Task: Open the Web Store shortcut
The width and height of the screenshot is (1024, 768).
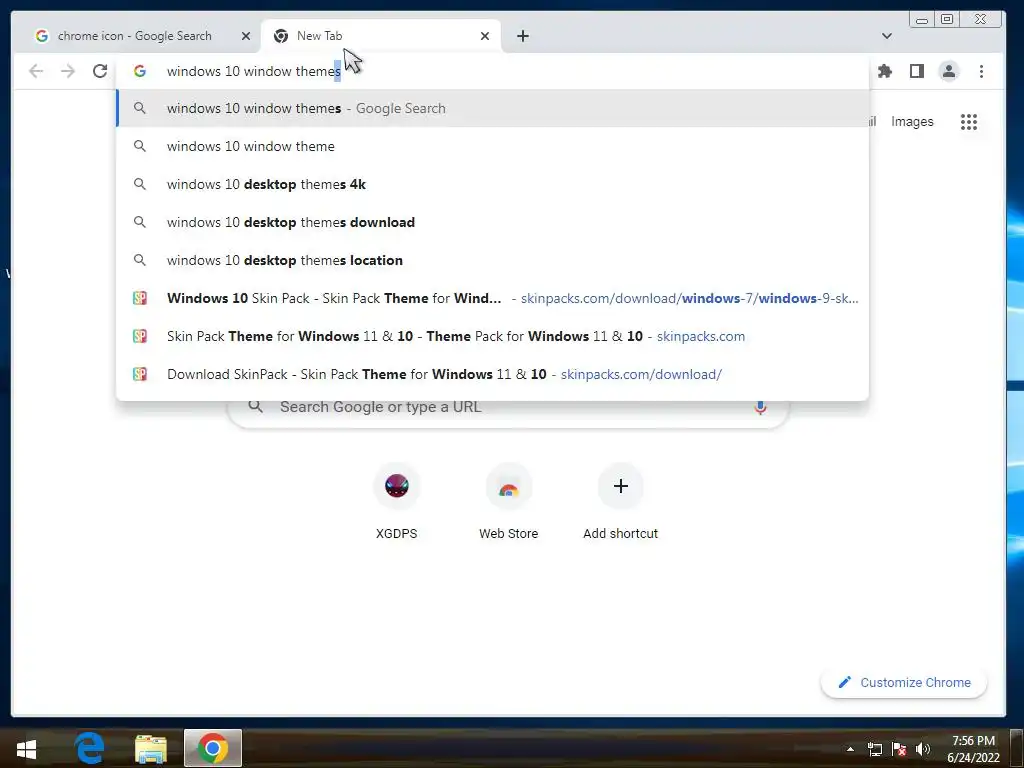Action: (x=509, y=501)
